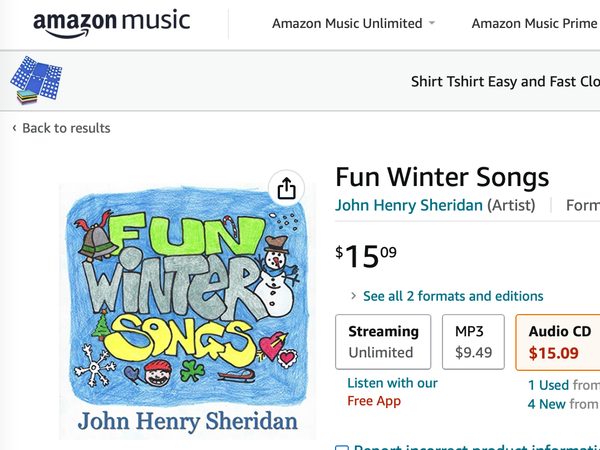Click the Shirt Tshirt Easy and Fast ad text
The height and width of the screenshot is (450, 600).
click(505, 82)
